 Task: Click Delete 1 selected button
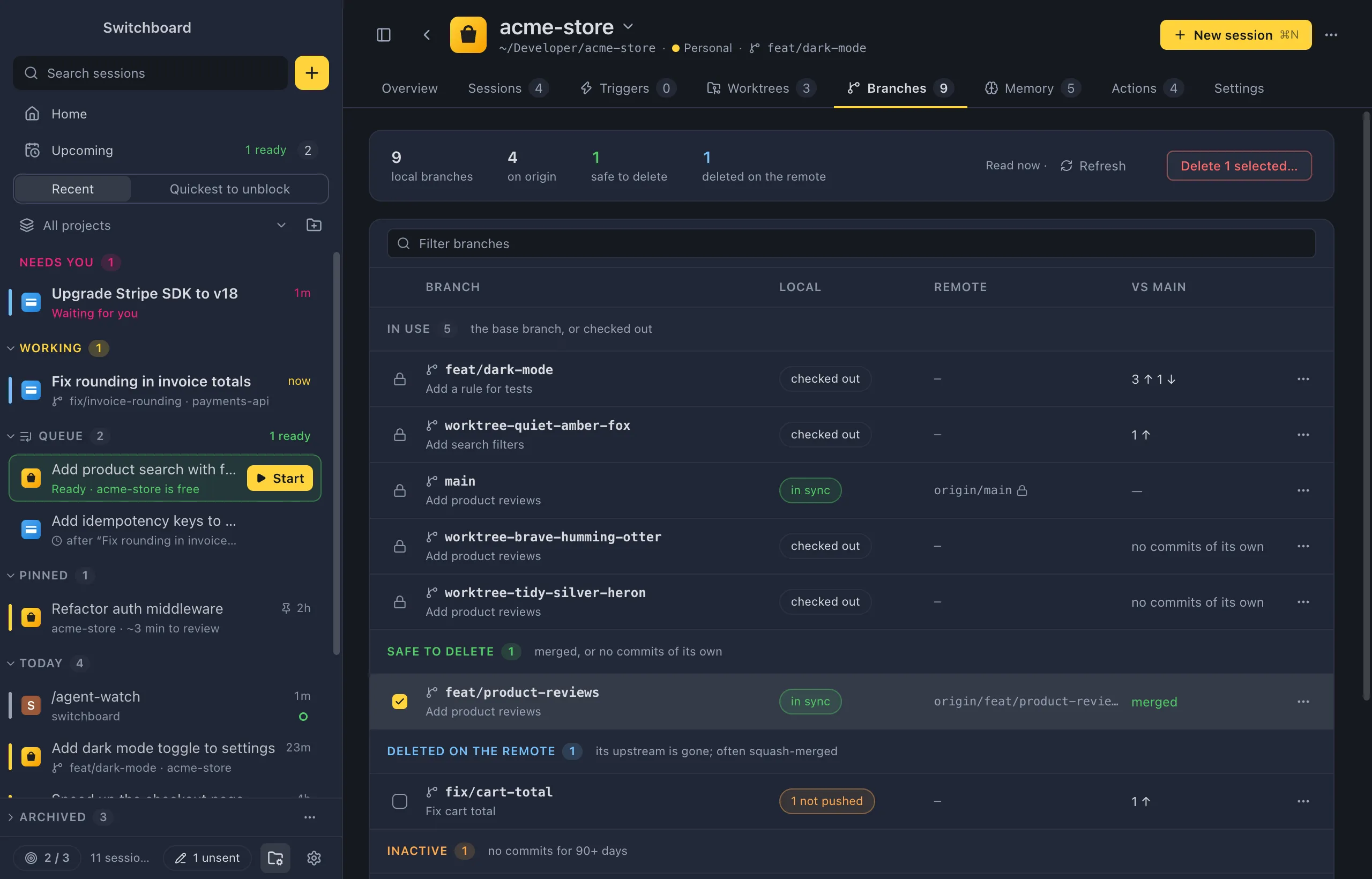(x=1239, y=166)
